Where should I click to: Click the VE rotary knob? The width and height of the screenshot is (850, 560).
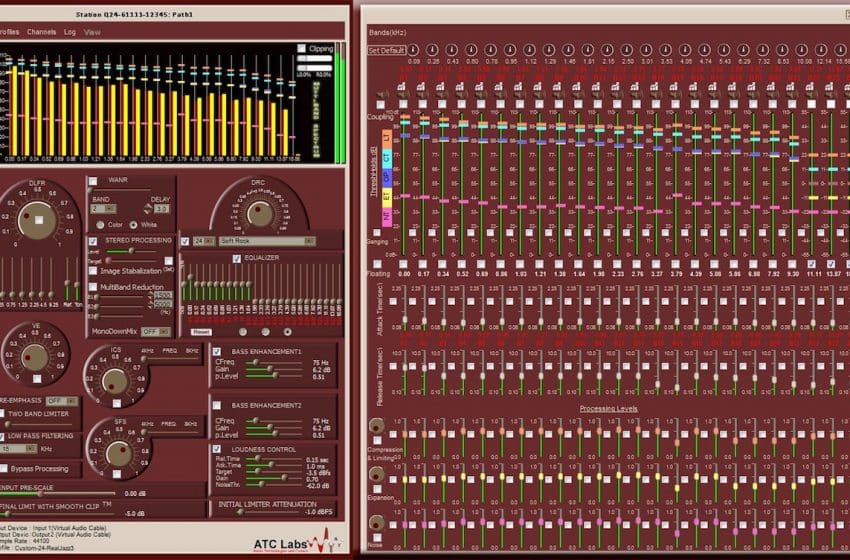35,357
